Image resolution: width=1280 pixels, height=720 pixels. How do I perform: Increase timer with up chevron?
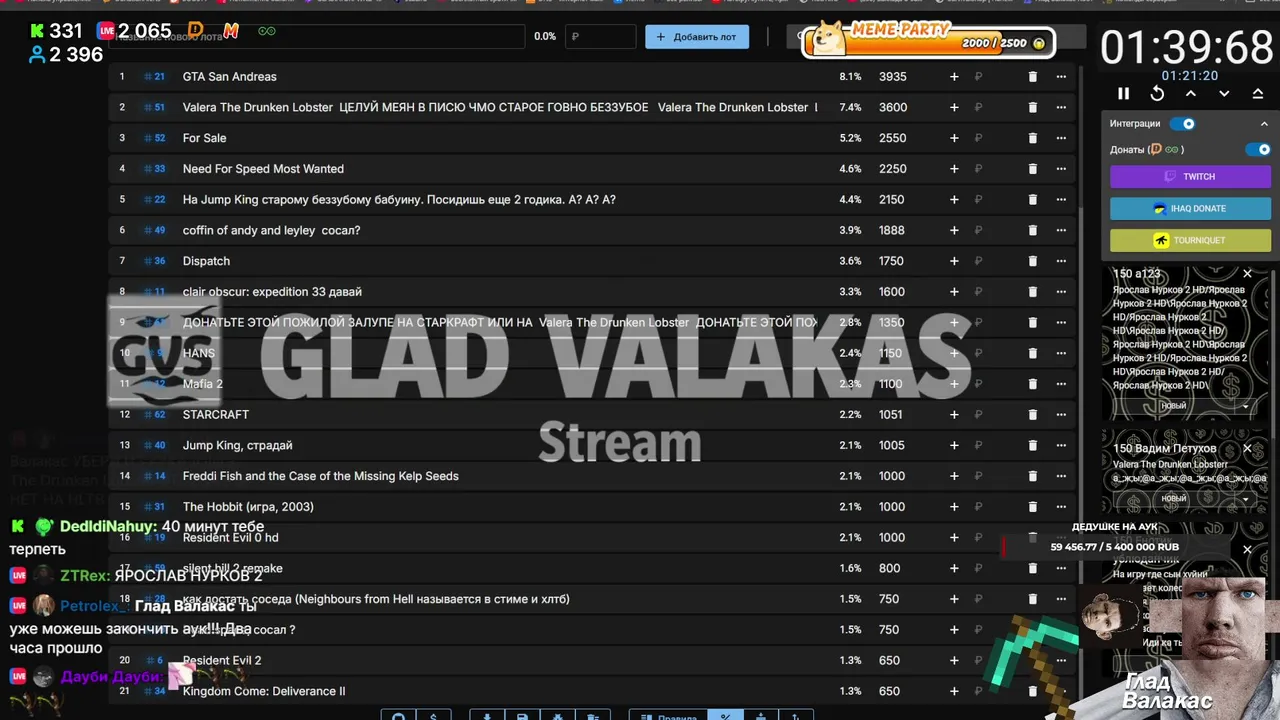pos(1191,93)
